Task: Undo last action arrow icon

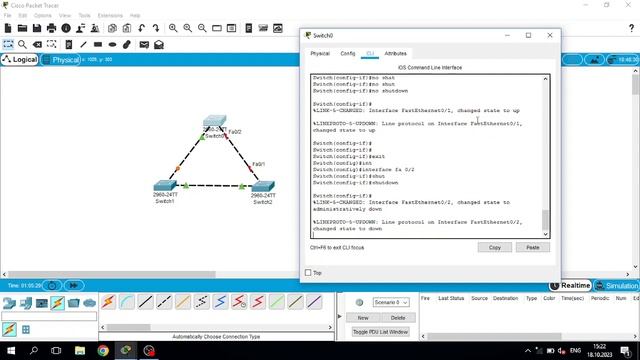Action: (141, 28)
